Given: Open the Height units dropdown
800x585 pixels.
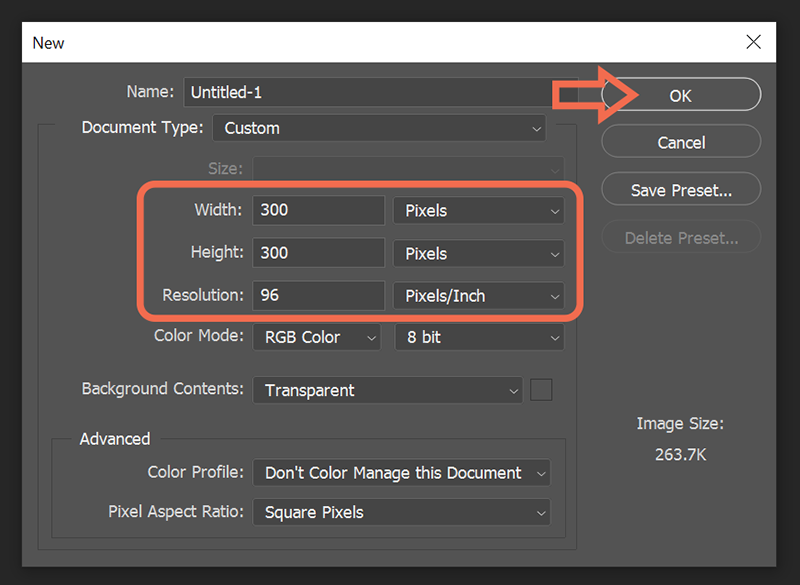Looking at the screenshot, I should point(479,253).
